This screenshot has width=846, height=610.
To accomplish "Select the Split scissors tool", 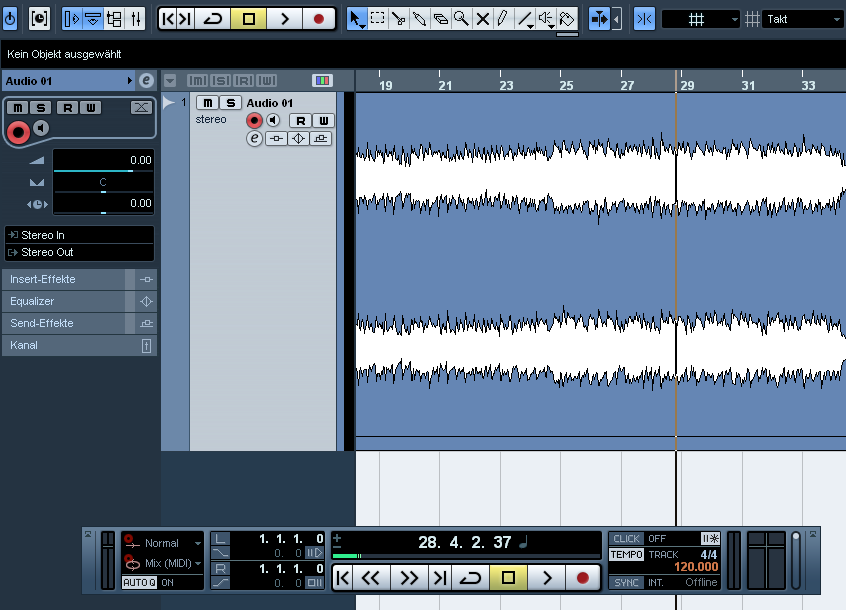I will click(399, 19).
